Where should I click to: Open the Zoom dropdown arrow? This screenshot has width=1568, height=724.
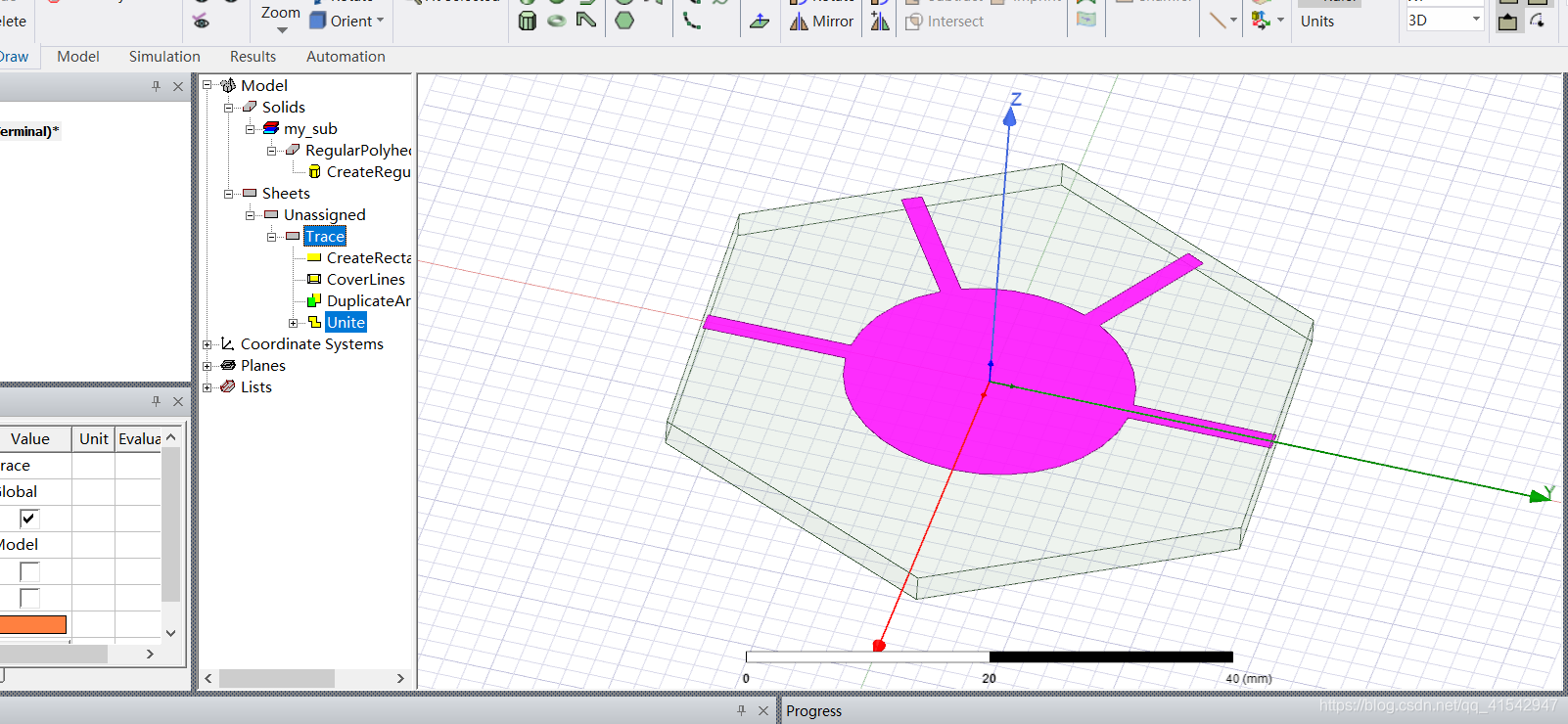(281, 30)
